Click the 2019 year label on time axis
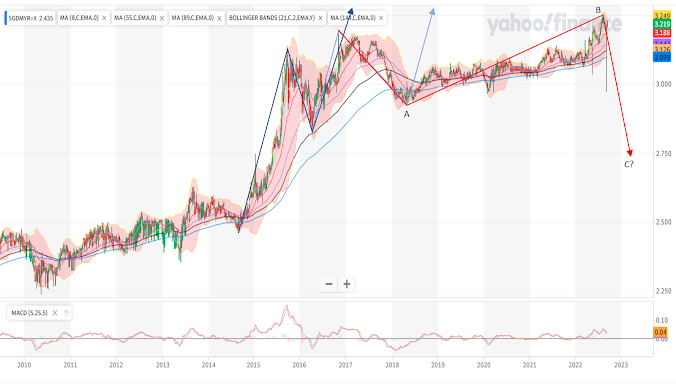This screenshot has width=676, height=384. click(438, 365)
